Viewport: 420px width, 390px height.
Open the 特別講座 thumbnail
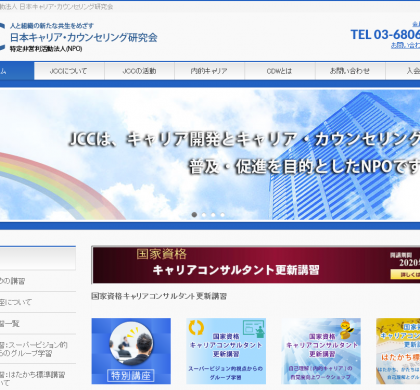131,351
